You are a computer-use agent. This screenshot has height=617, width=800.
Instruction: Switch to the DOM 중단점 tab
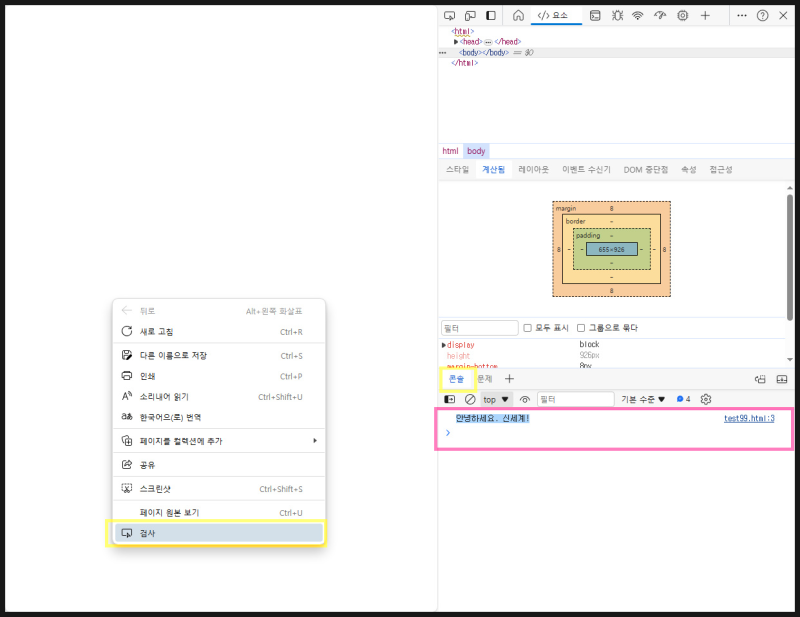point(646,169)
